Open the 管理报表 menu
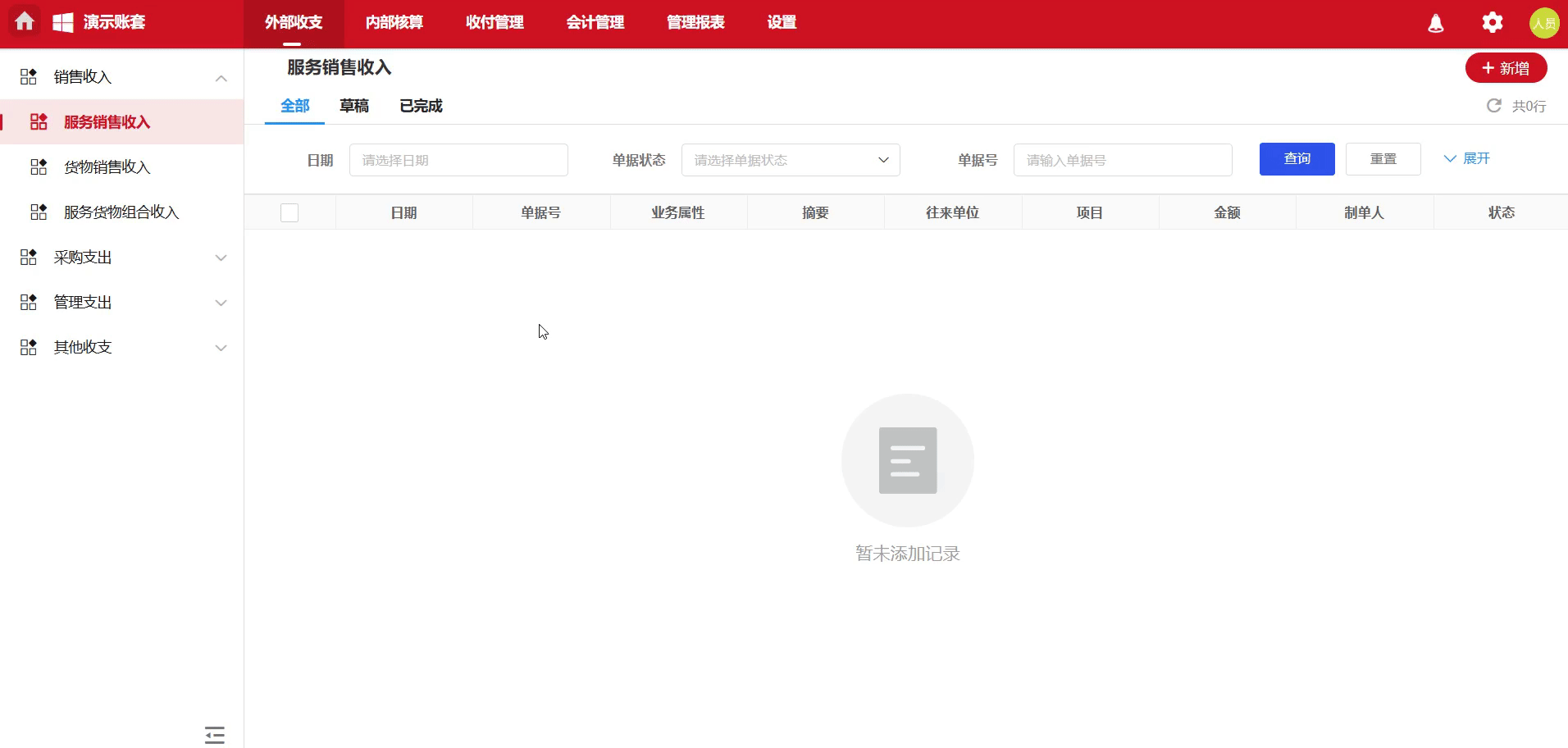This screenshot has height=748, width=1568. (695, 22)
